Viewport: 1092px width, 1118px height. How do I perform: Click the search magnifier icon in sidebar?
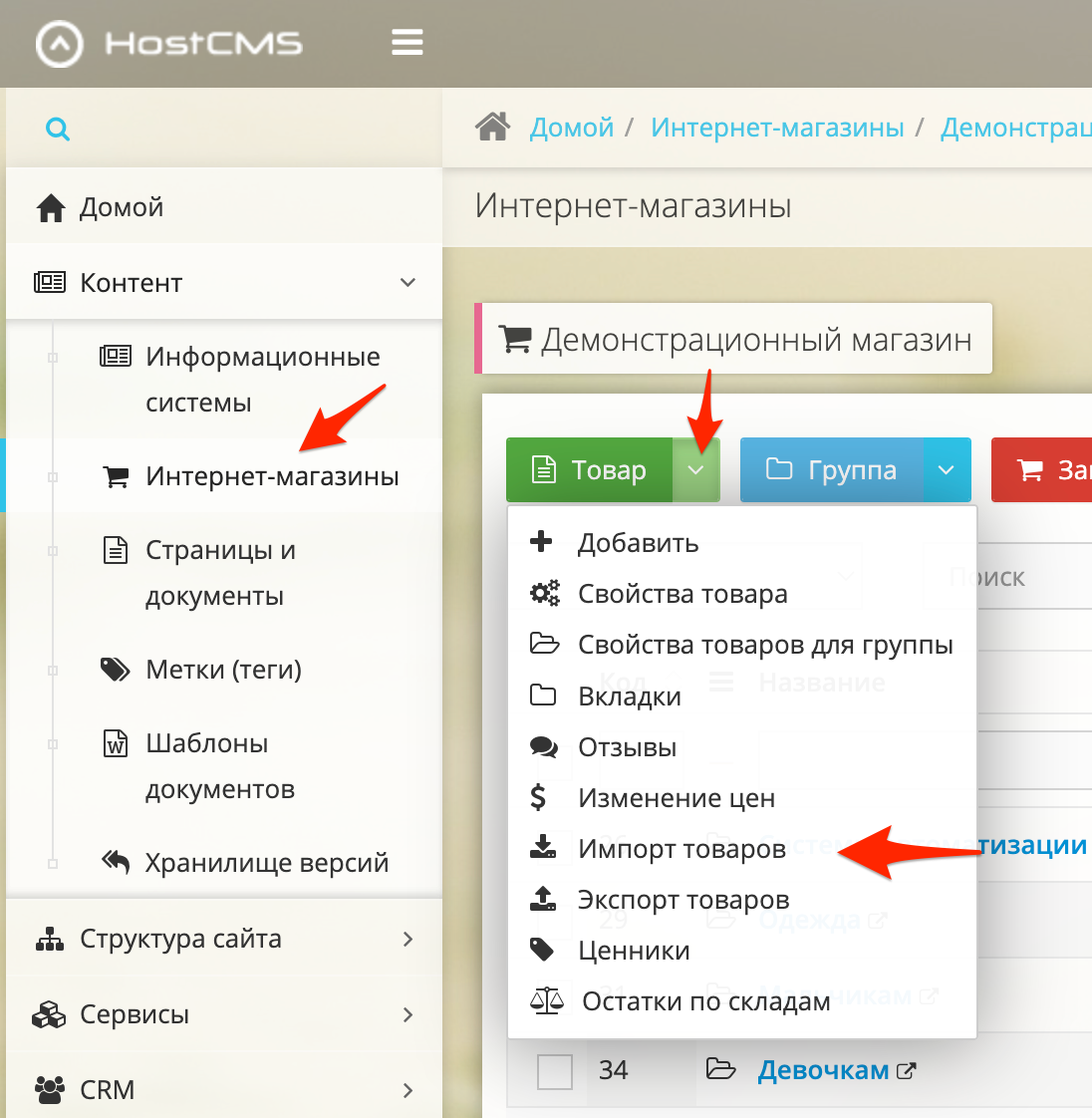(x=58, y=129)
